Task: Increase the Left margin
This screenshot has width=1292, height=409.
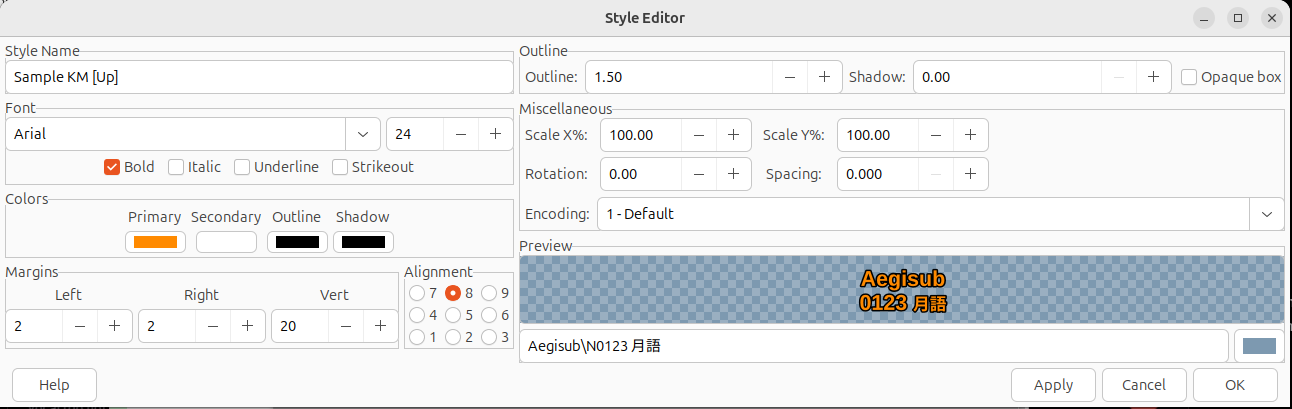Action: coord(115,326)
